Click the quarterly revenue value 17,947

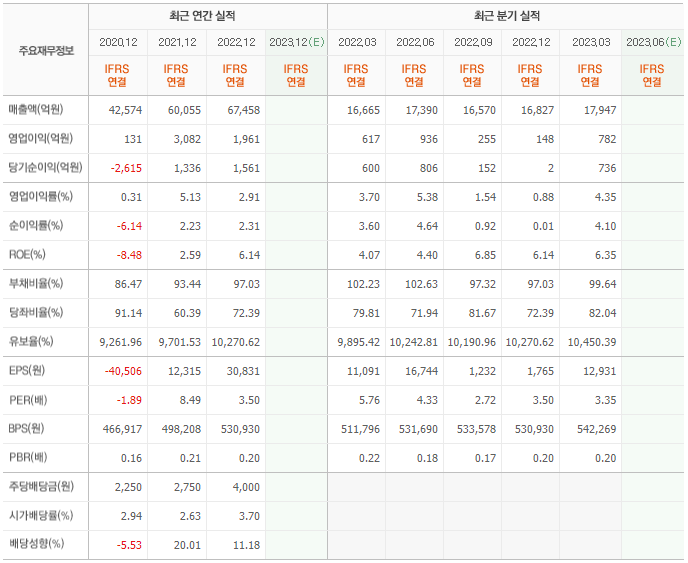tap(600, 110)
